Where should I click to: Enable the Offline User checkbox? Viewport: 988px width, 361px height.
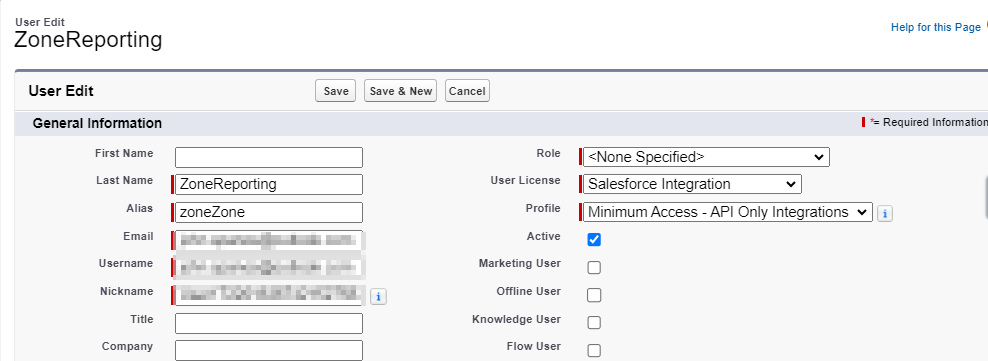(x=594, y=295)
